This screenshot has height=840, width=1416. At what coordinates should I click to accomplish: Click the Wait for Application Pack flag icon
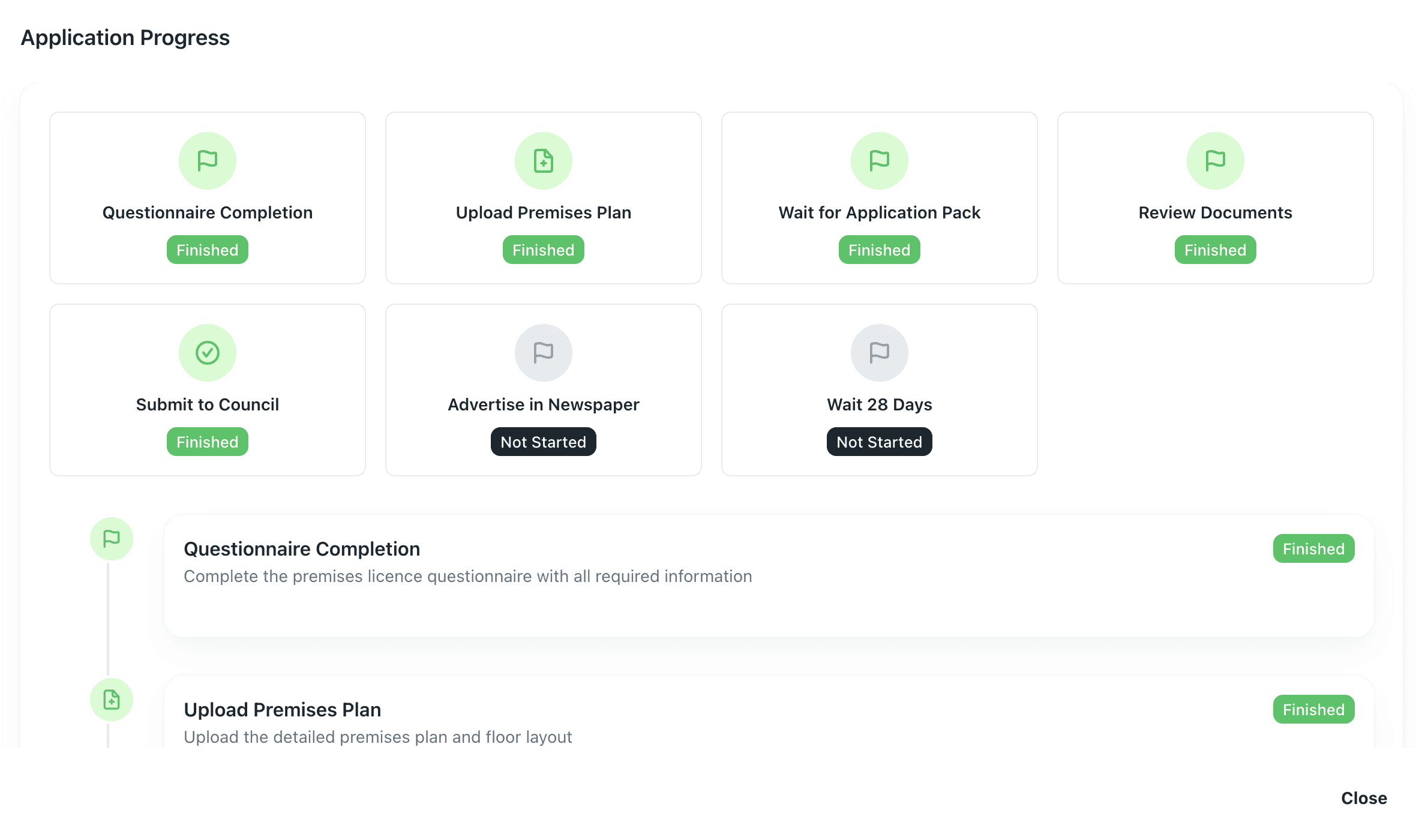tap(880, 161)
